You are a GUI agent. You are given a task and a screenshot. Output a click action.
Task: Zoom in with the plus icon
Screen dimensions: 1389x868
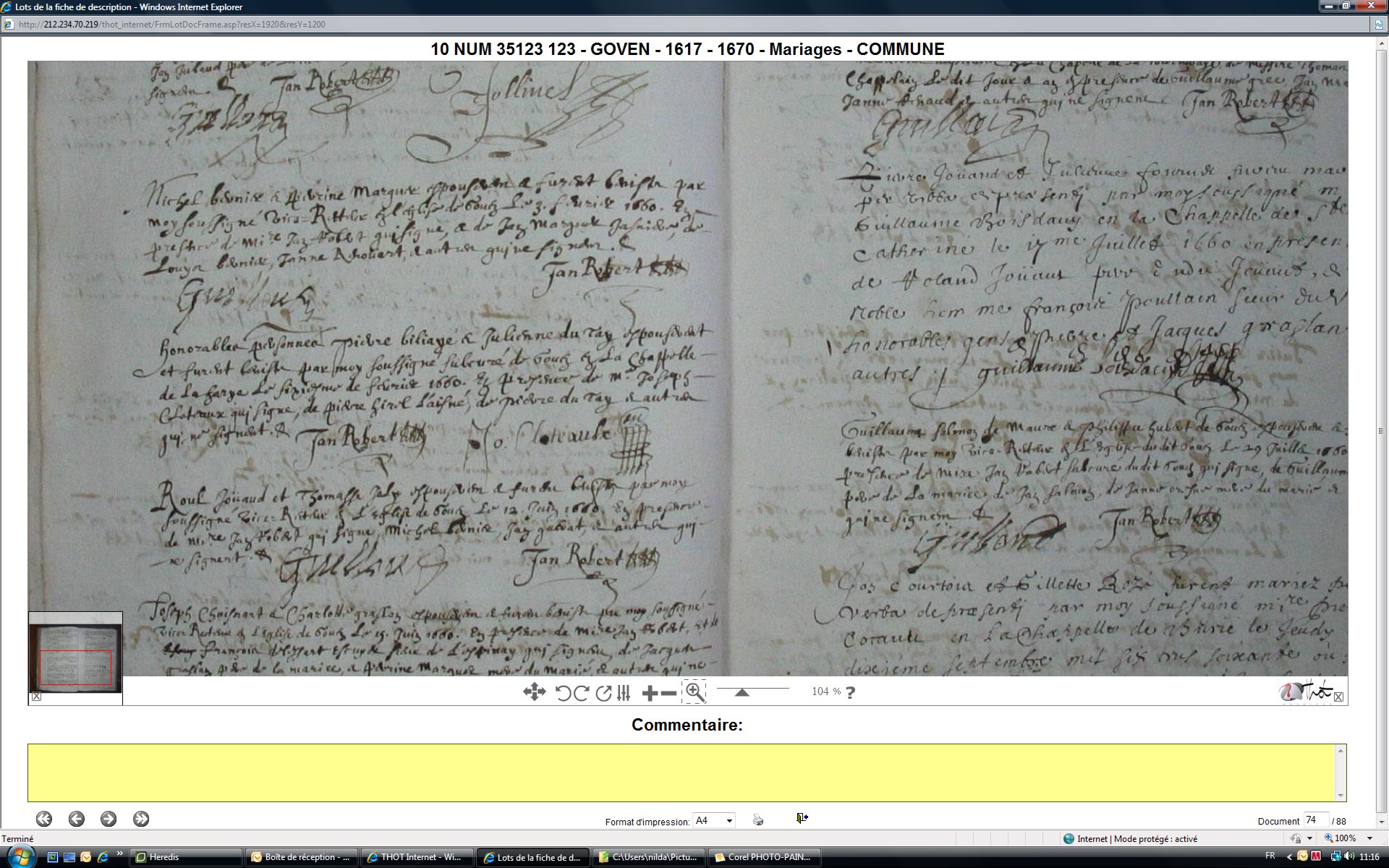click(x=650, y=693)
